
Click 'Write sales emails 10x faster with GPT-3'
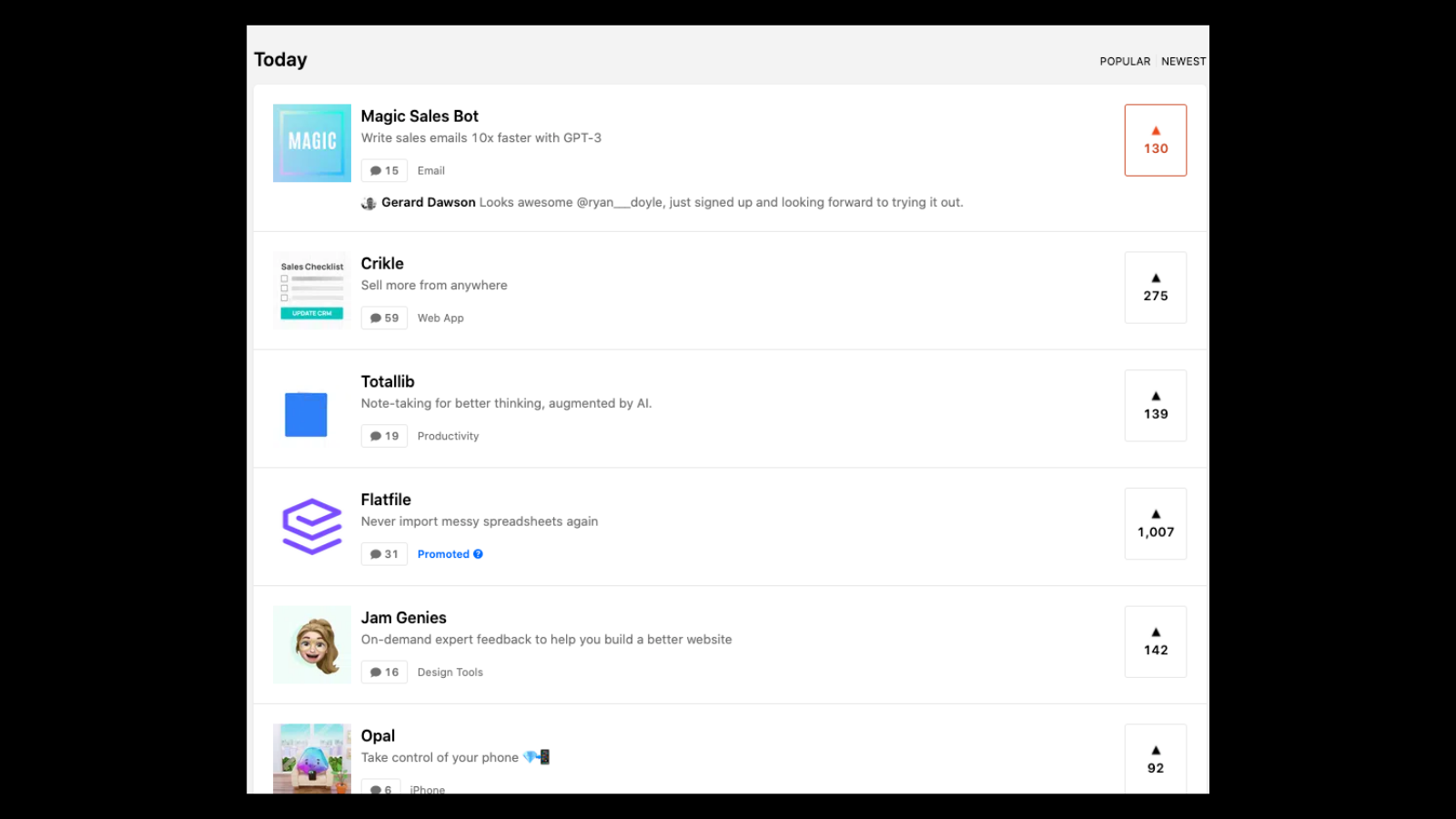point(481,138)
